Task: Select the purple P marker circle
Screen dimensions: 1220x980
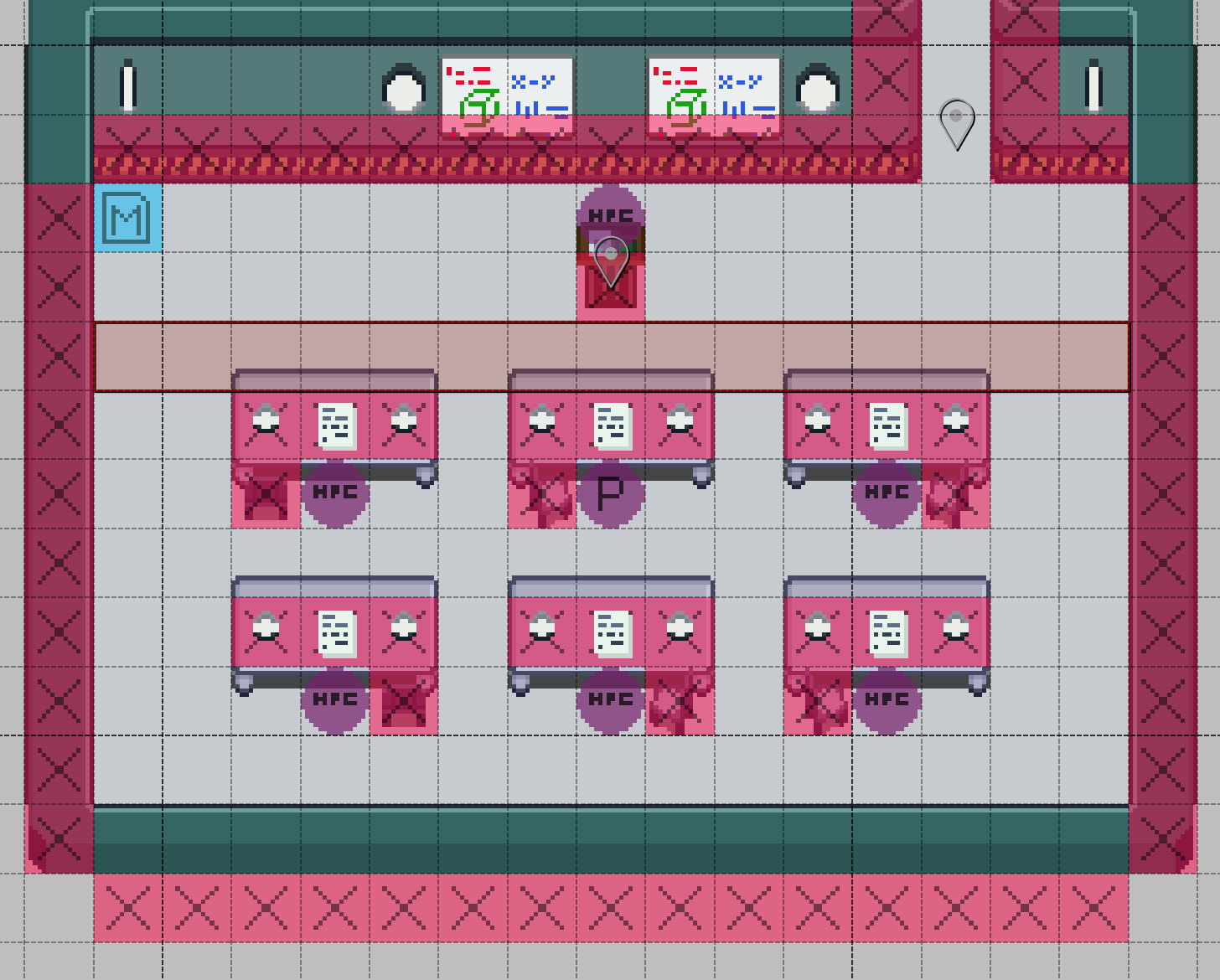Action: pos(611,494)
